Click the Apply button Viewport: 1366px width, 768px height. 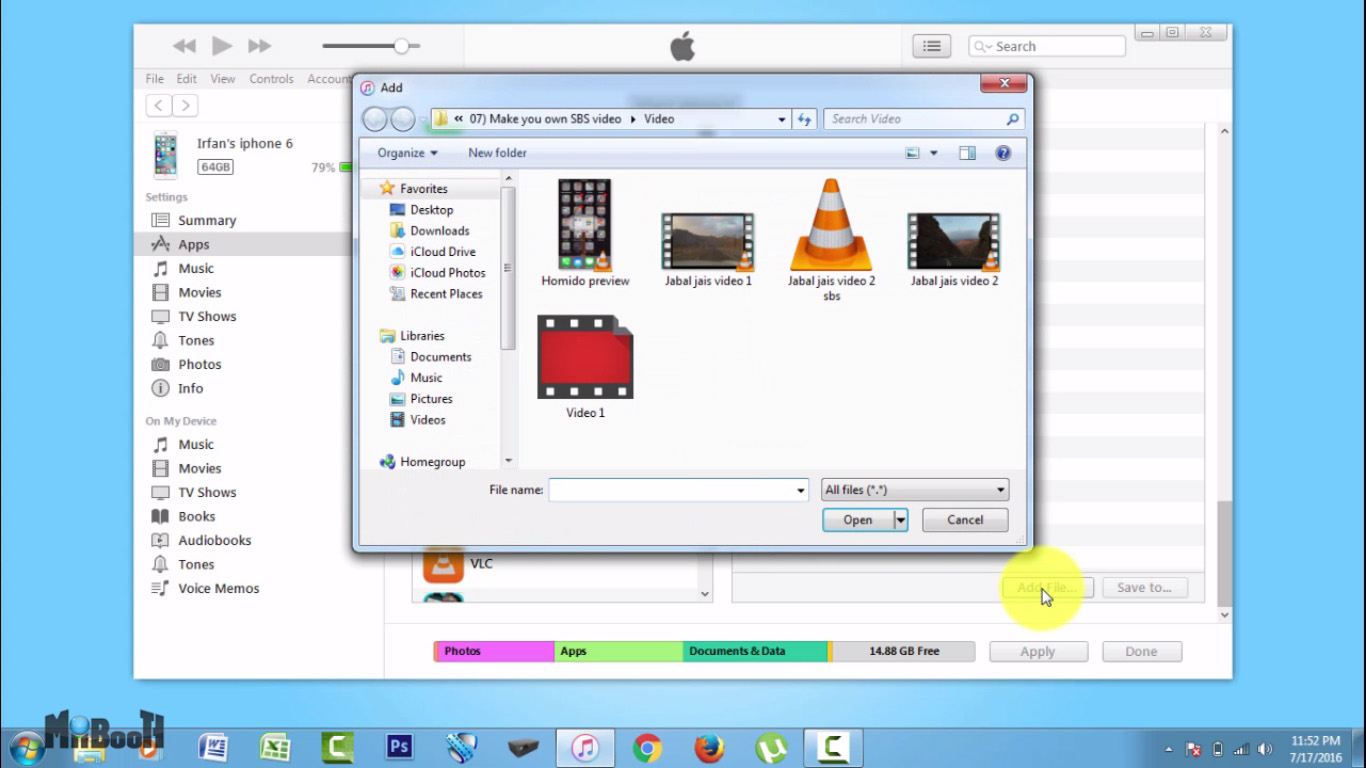[1038, 651]
